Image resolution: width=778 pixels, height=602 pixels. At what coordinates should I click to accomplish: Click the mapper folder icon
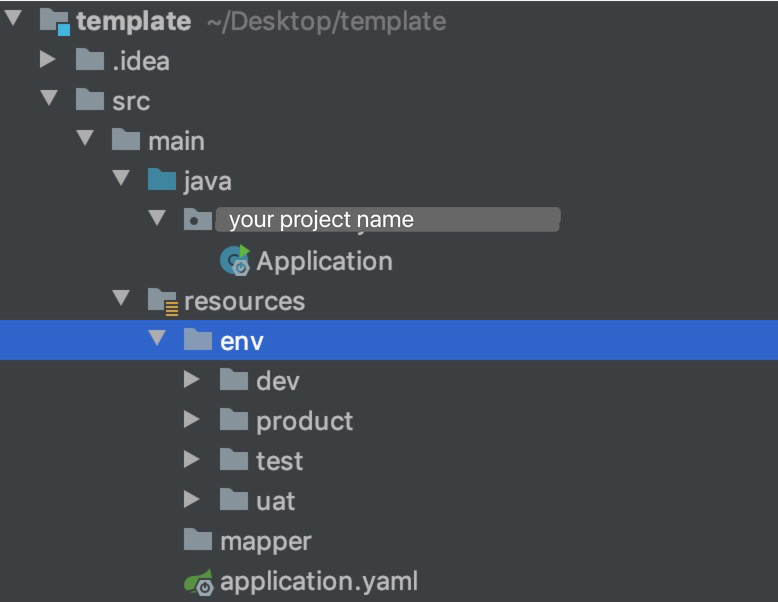(198, 541)
